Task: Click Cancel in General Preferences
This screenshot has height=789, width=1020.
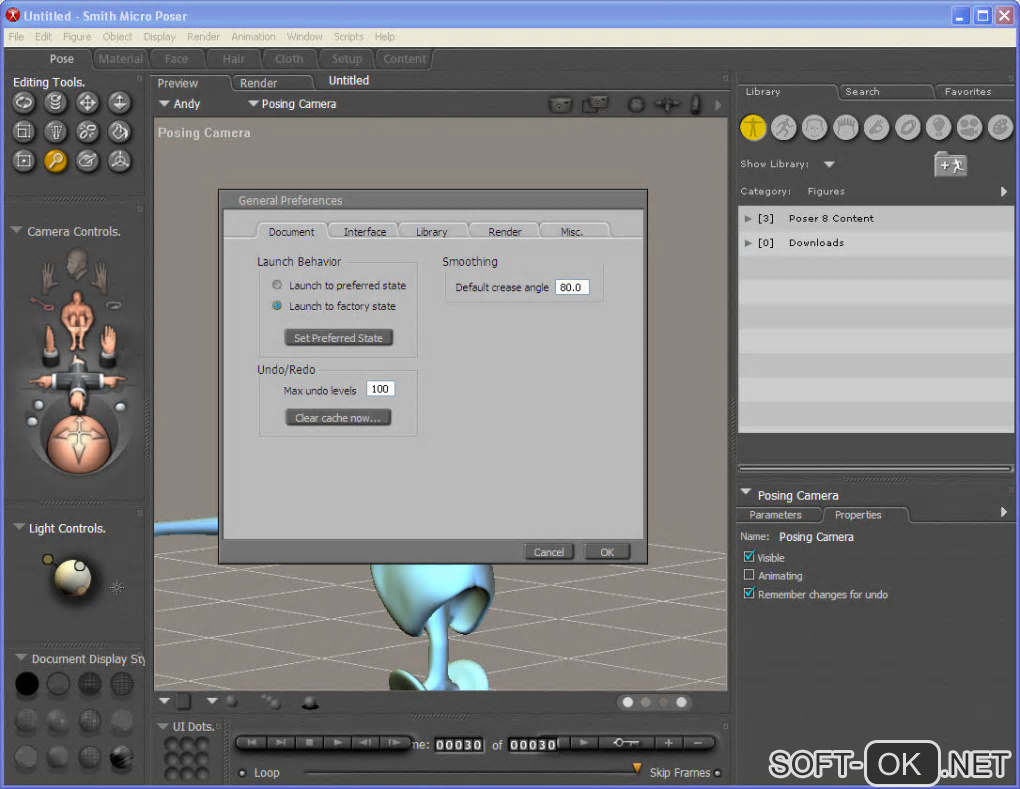Action: pos(549,552)
